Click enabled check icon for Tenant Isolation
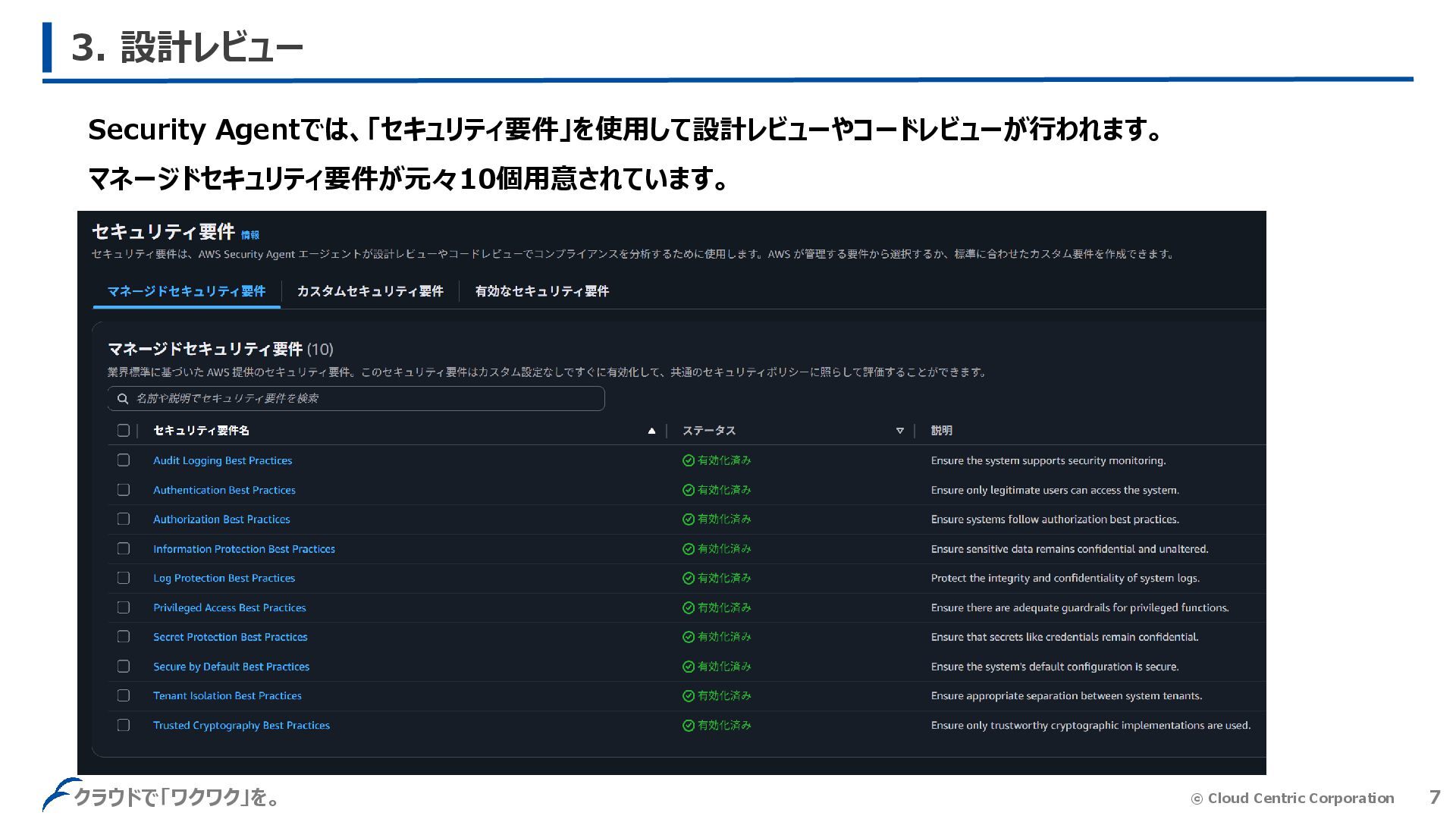The height and width of the screenshot is (819, 1456). point(689,695)
